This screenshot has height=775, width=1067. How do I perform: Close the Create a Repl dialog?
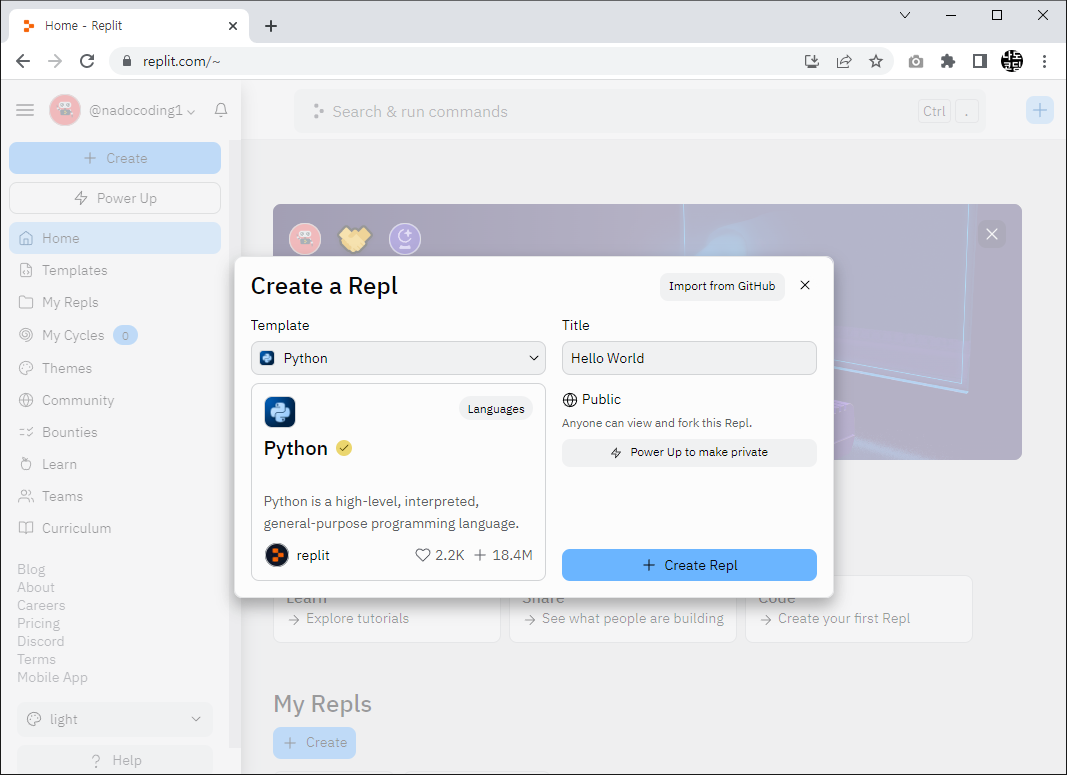click(x=805, y=285)
